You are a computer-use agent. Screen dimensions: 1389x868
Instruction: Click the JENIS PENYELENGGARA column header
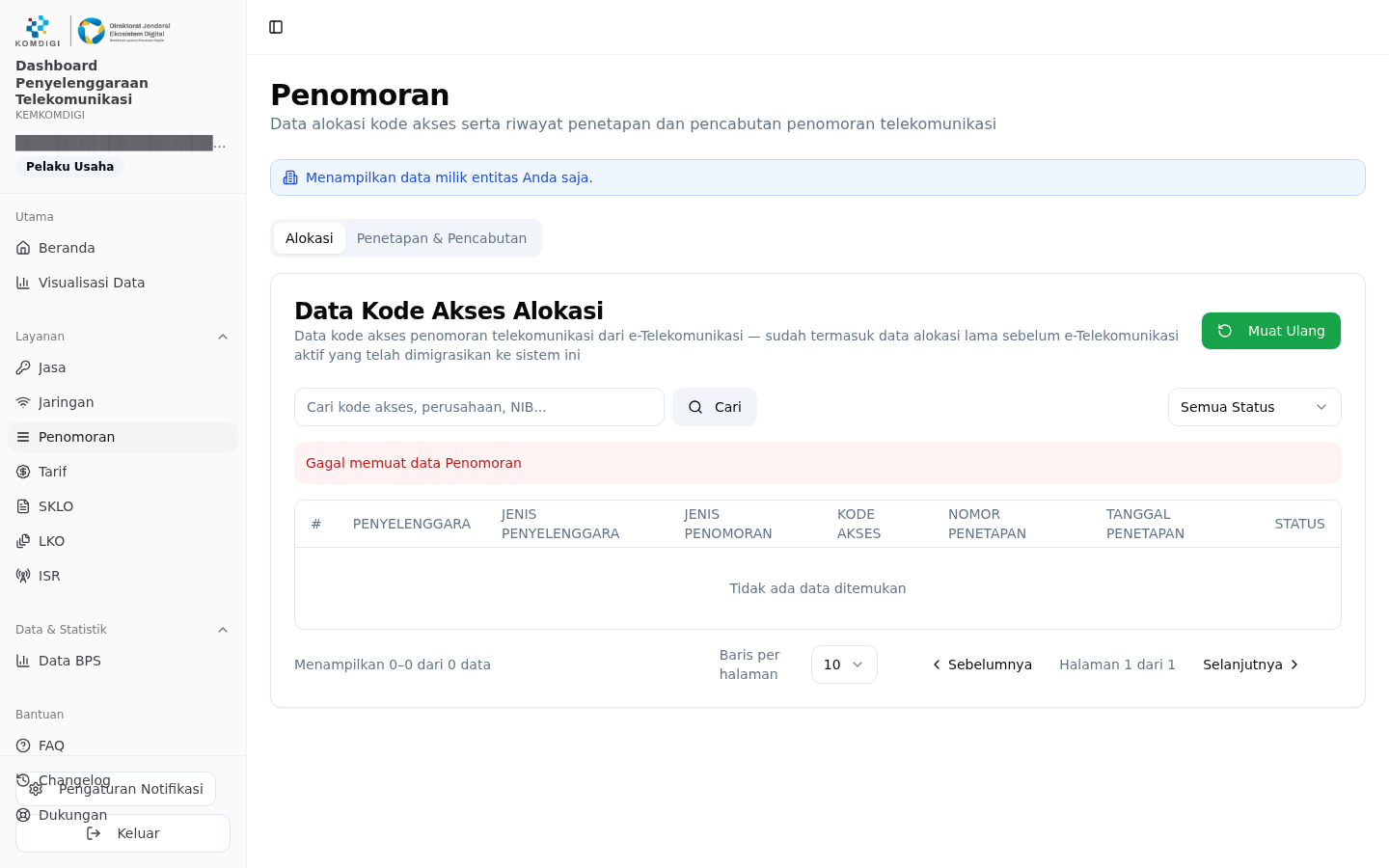point(560,524)
